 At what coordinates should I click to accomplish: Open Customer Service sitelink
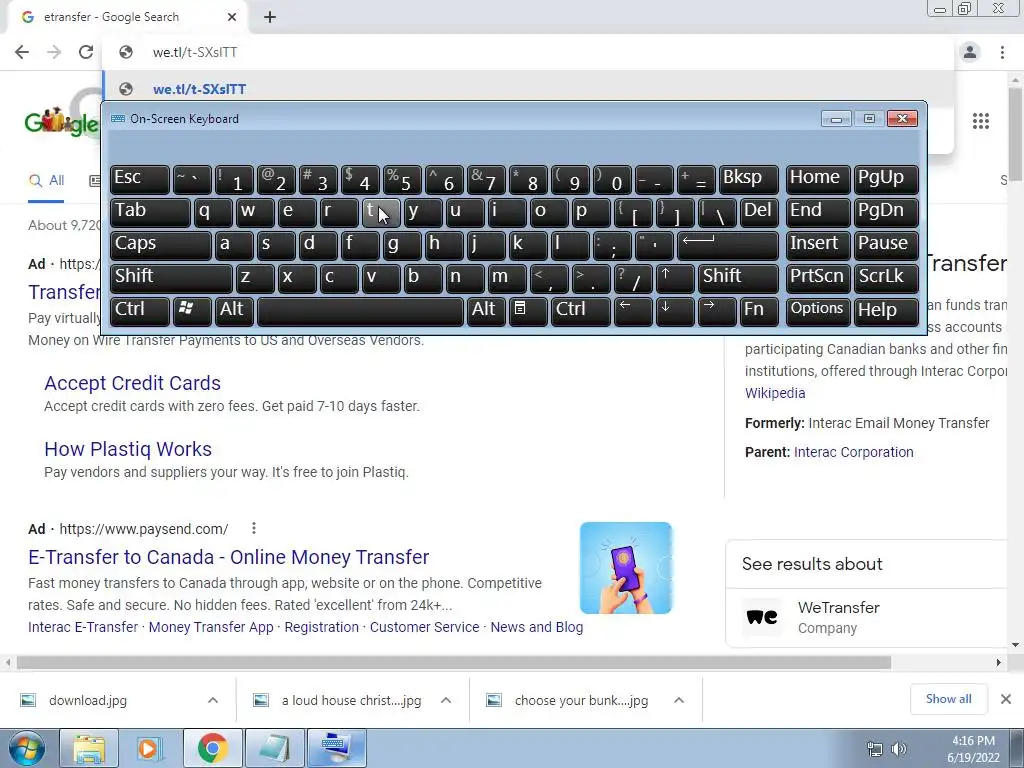(x=424, y=627)
